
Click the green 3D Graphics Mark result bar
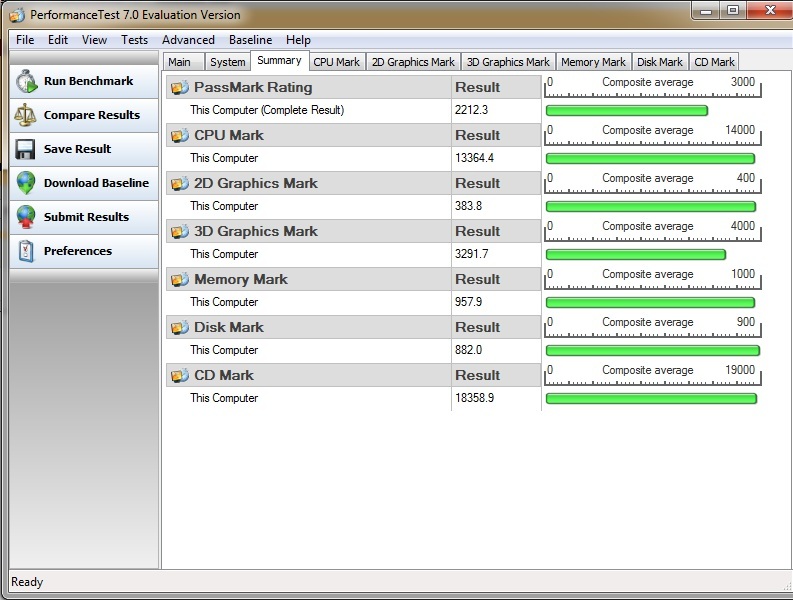click(x=635, y=255)
